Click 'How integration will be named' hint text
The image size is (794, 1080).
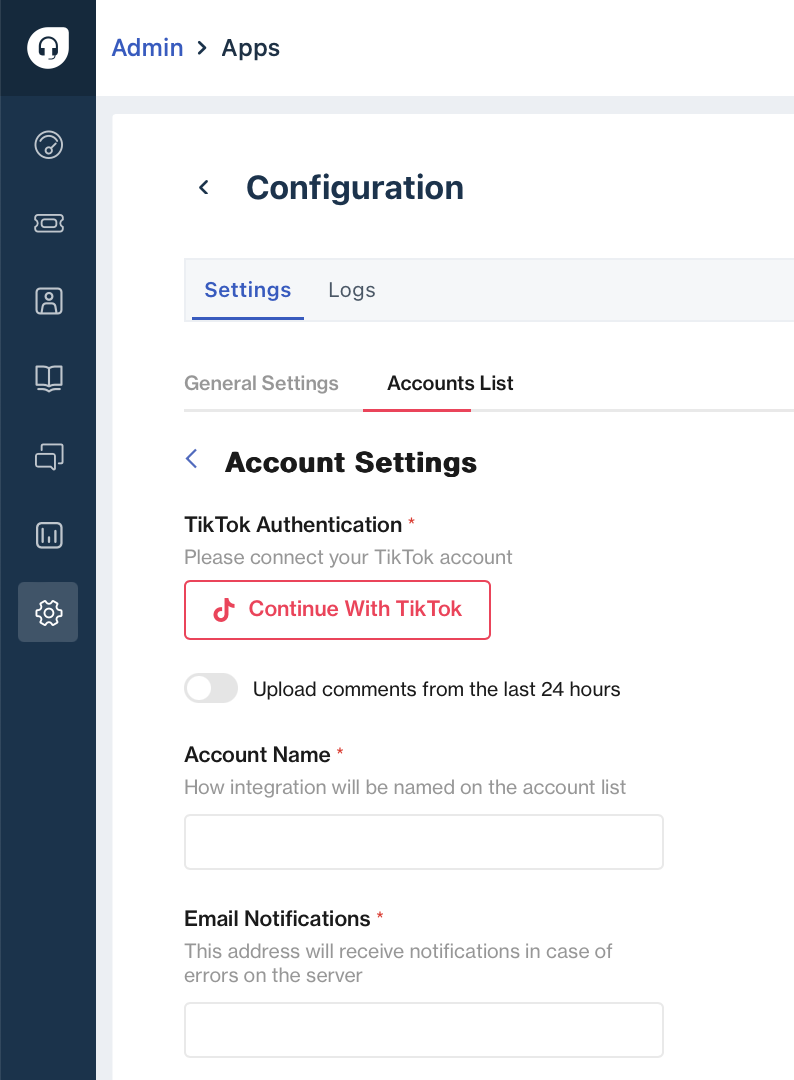click(x=405, y=787)
